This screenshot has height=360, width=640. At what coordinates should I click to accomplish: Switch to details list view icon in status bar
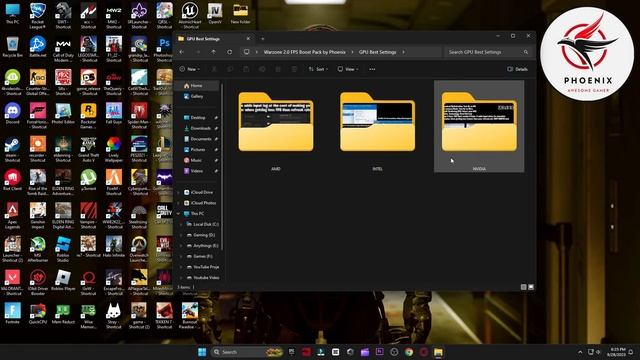524,287
